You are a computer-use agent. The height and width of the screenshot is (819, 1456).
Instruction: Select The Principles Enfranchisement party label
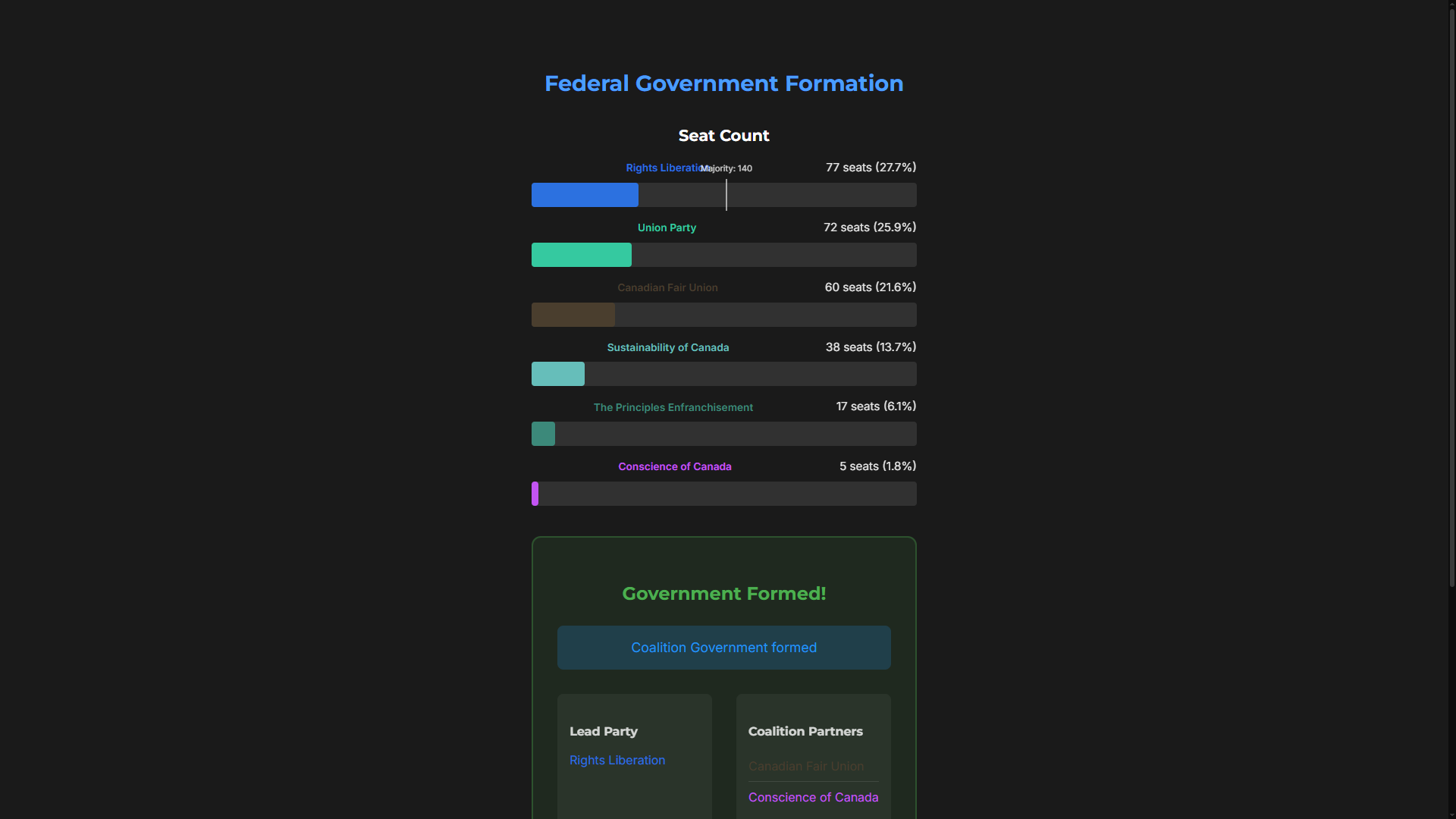[673, 407]
